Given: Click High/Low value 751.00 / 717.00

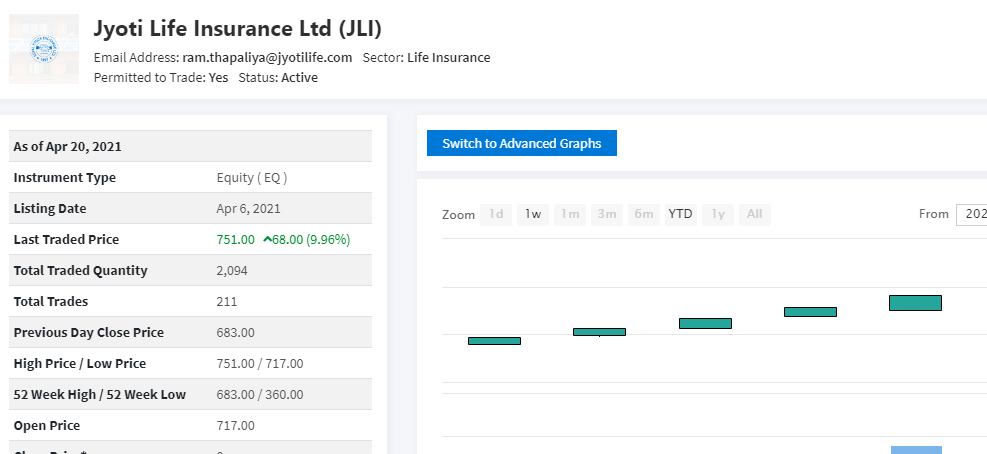Looking at the screenshot, I should coord(260,363).
